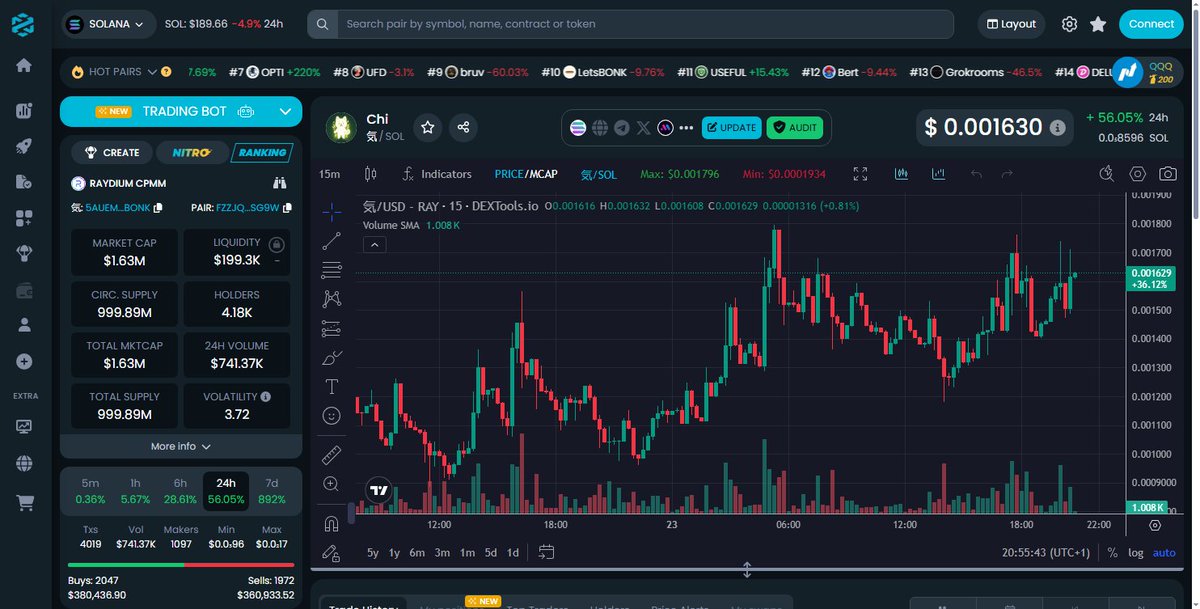Select the trend line drawing tool

click(332, 241)
